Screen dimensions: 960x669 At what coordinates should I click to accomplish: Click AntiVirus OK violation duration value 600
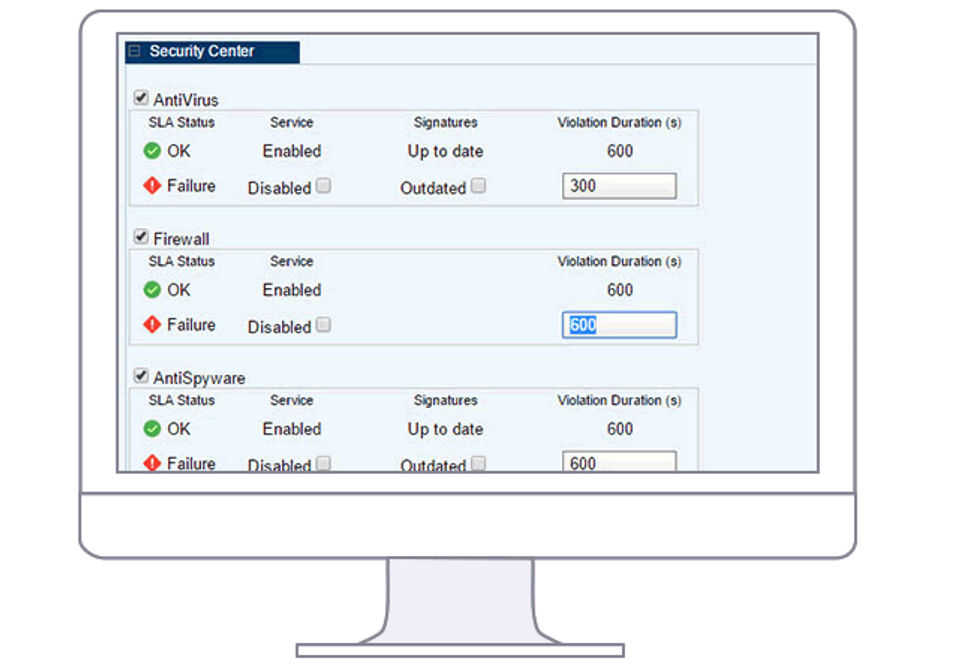tap(620, 151)
